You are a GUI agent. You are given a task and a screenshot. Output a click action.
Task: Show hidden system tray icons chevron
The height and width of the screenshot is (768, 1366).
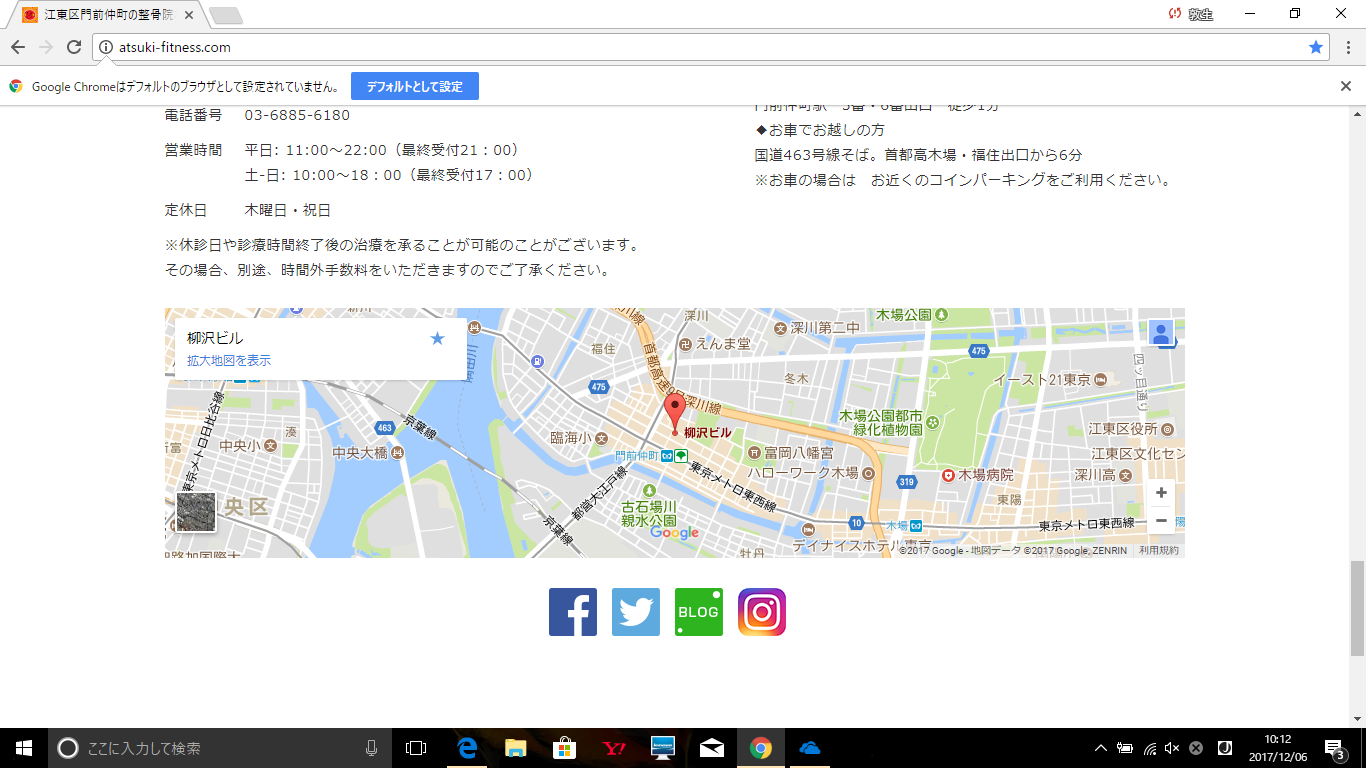click(x=1101, y=748)
